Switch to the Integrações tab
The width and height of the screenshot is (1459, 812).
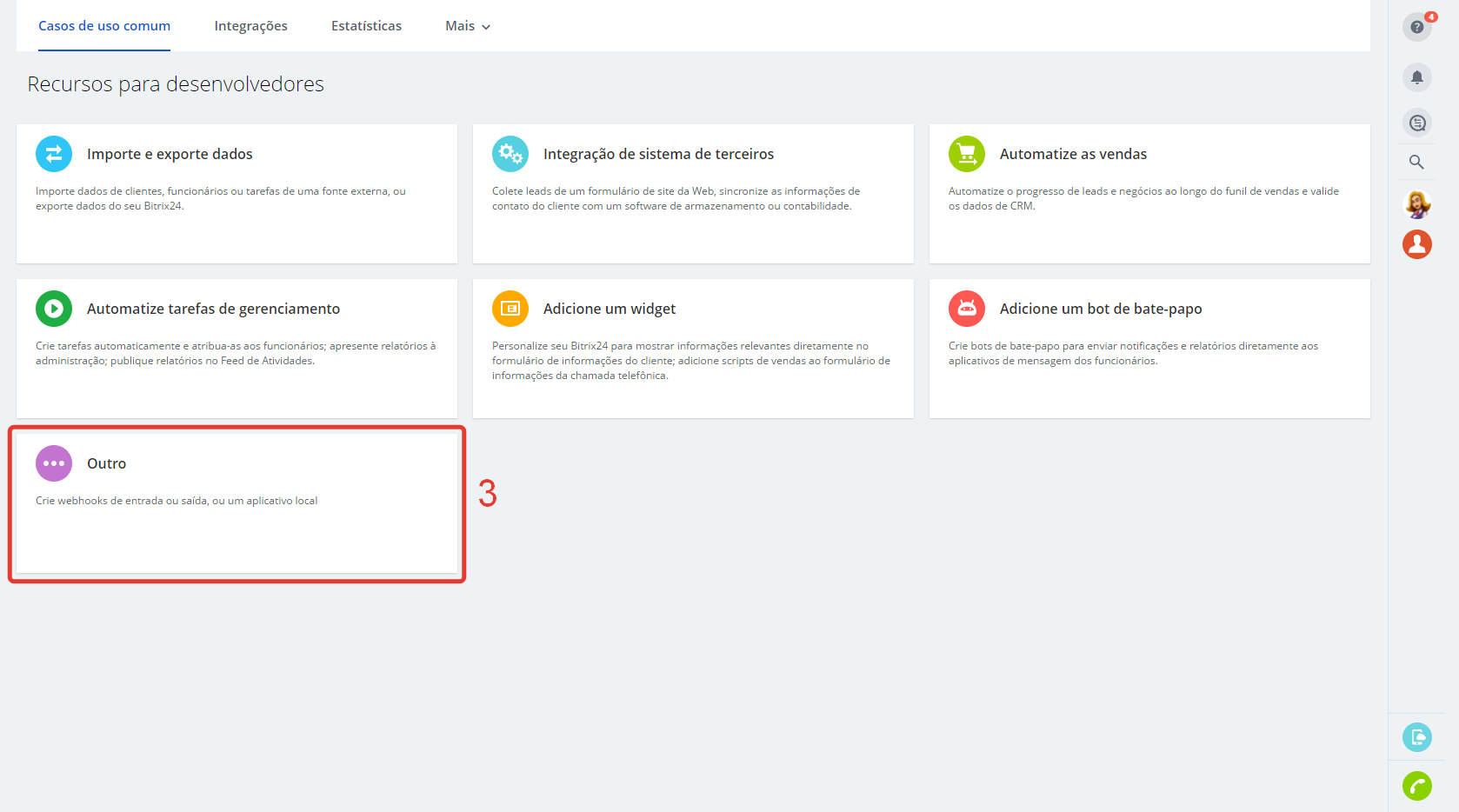click(x=250, y=26)
